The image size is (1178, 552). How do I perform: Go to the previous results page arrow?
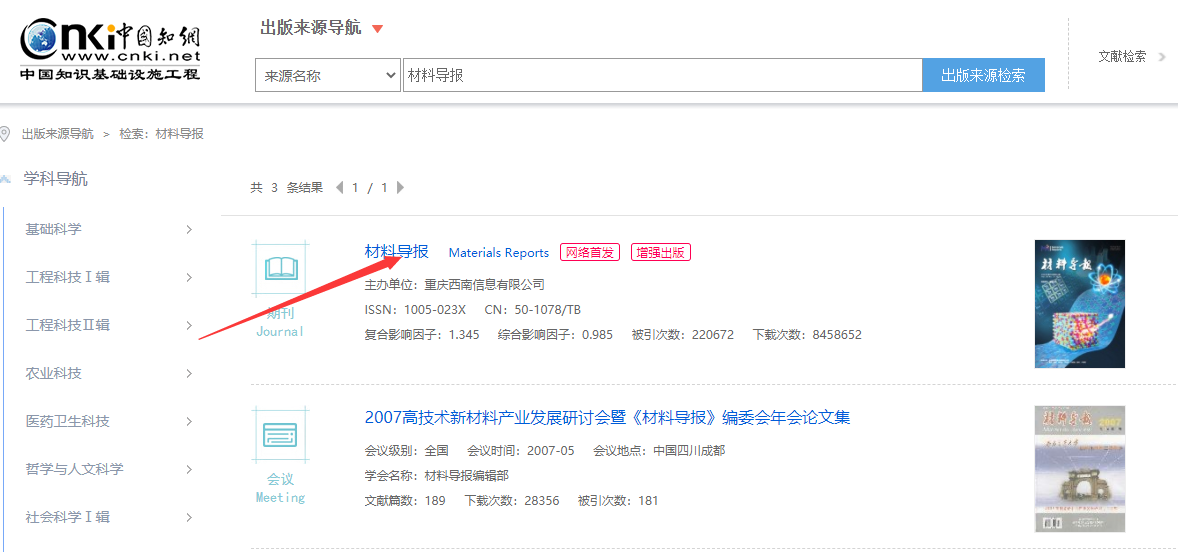point(339,188)
